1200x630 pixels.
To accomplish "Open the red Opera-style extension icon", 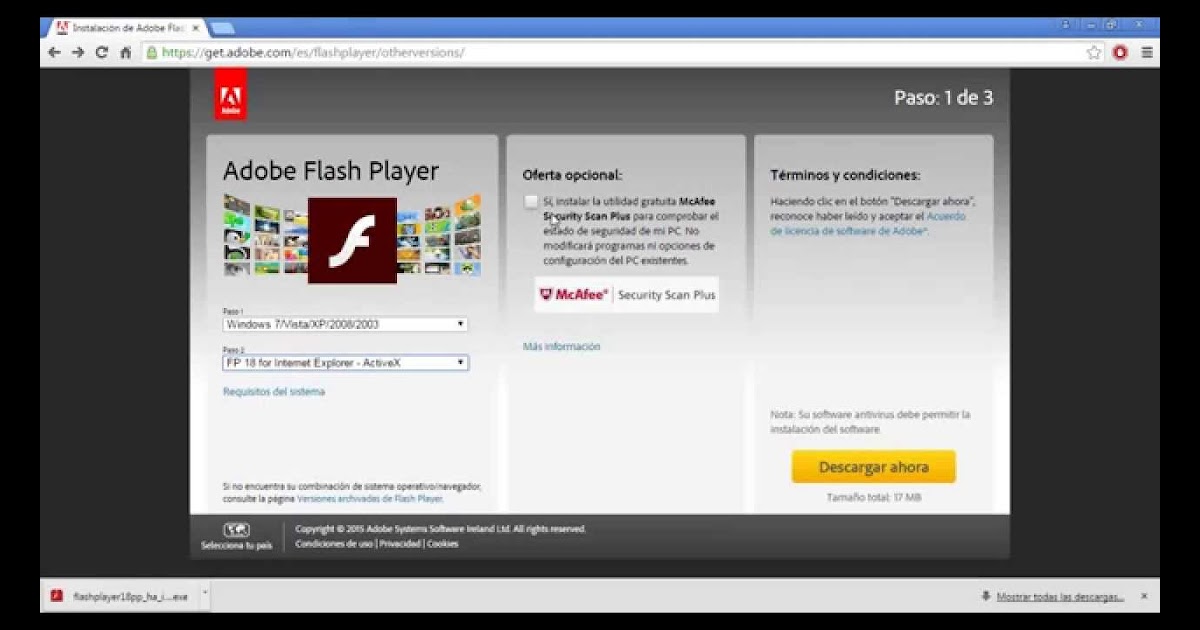I will [x=1120, y=53].
